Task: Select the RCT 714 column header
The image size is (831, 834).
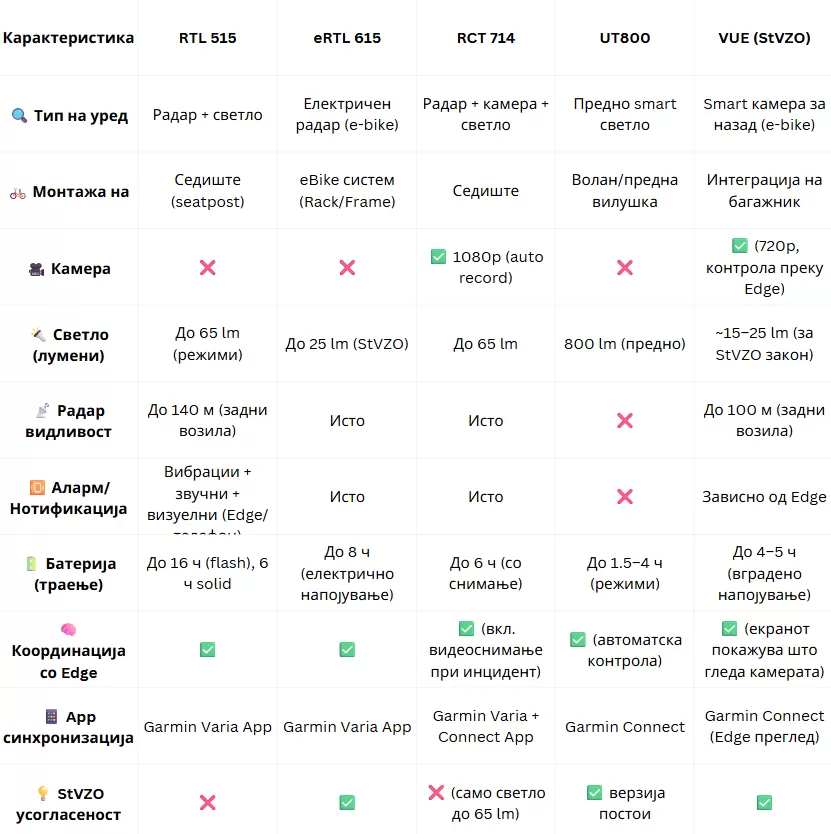Action: [486, 38]
